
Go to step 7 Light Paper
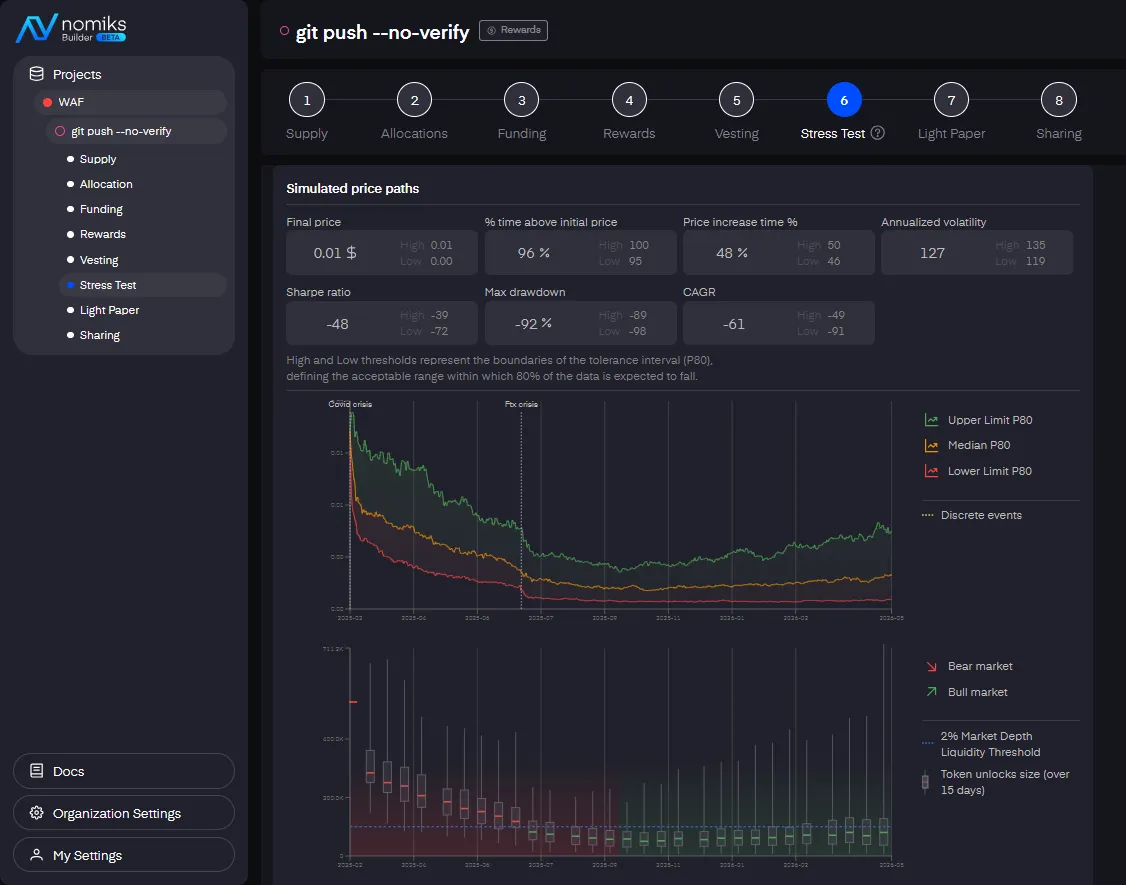(x=951, y=101)
